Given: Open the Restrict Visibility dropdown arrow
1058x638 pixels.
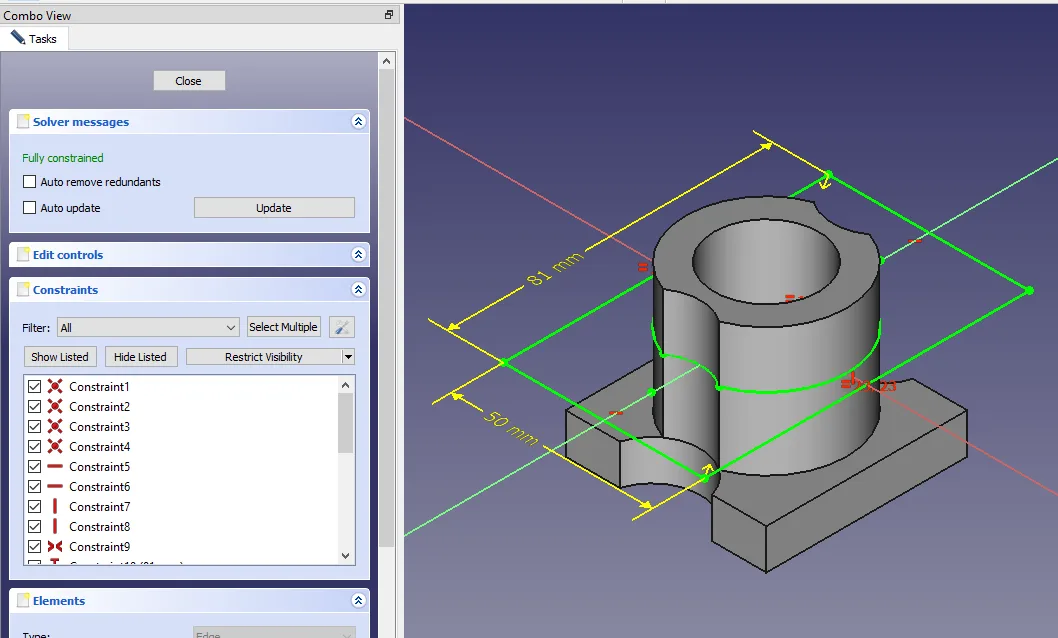Looking at the screenshot, I should 347,357.
